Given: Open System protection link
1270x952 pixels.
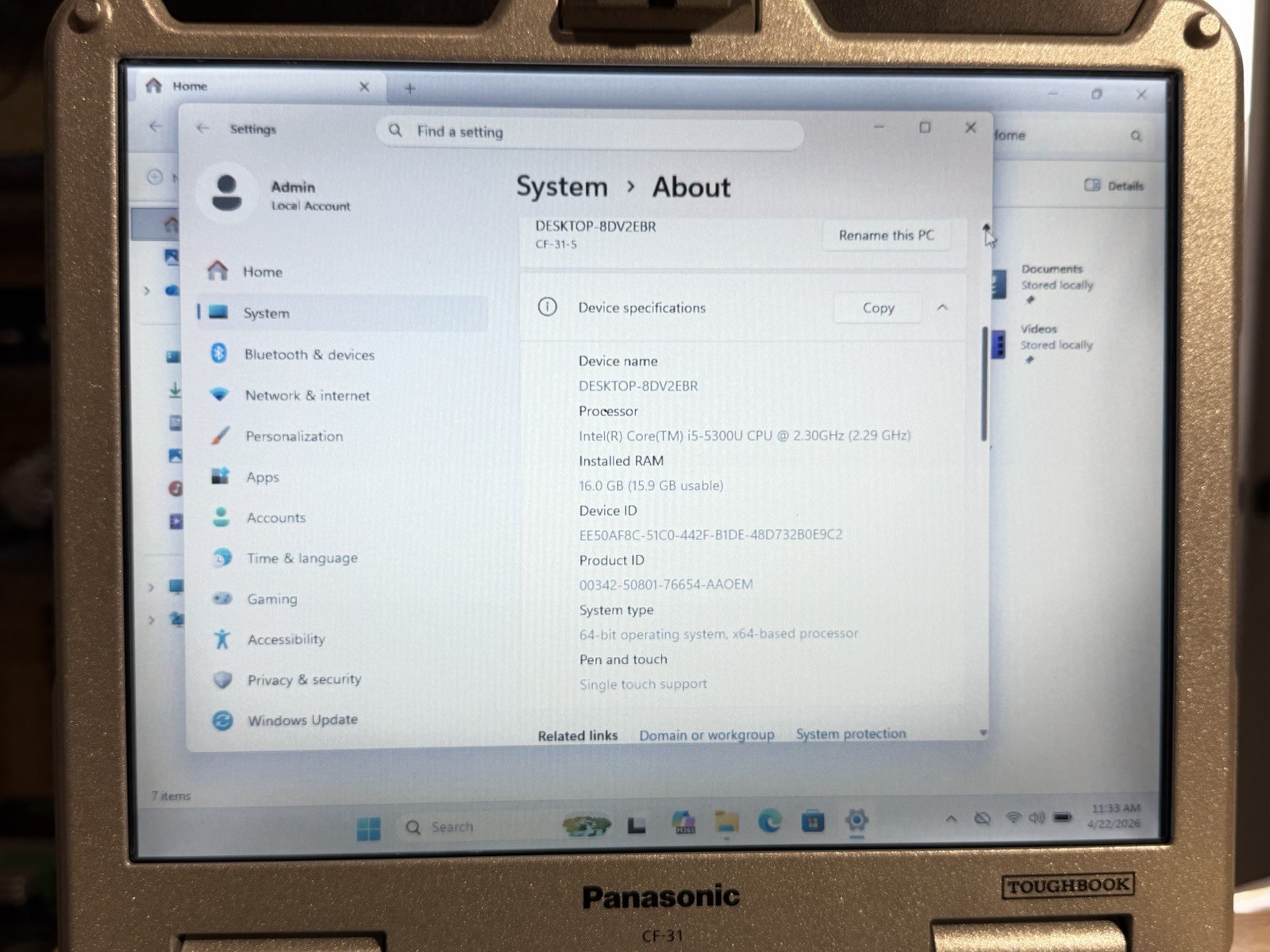Looking at the screenshot, I should coord(851,734).
